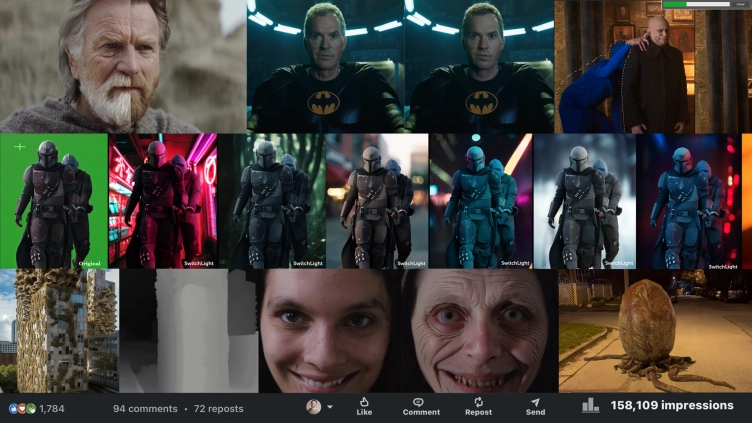This screenshot has width=752, height=423.
Task: Open the Comment speech bubble icon
Action: click(x=420, y=402)
